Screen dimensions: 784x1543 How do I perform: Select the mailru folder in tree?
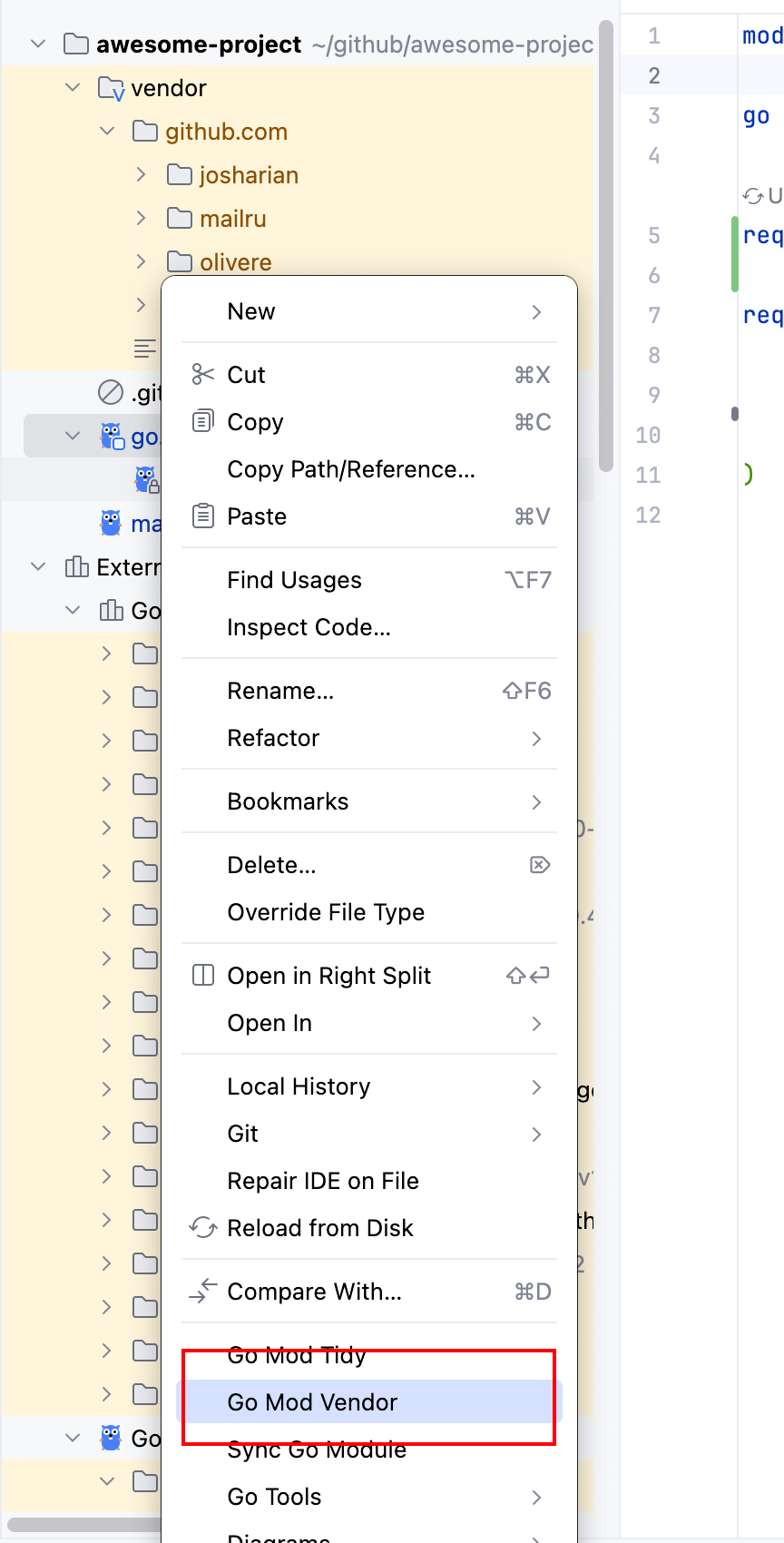pos(232,219)
